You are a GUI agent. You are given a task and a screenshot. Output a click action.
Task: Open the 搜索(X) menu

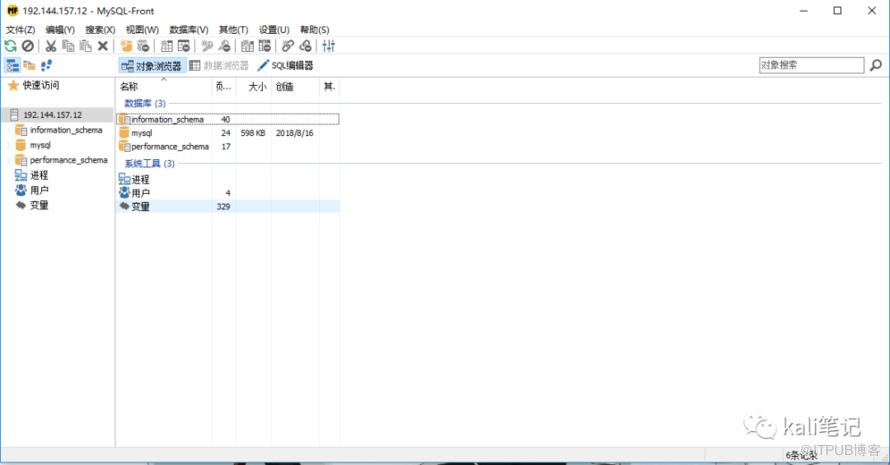100,30
